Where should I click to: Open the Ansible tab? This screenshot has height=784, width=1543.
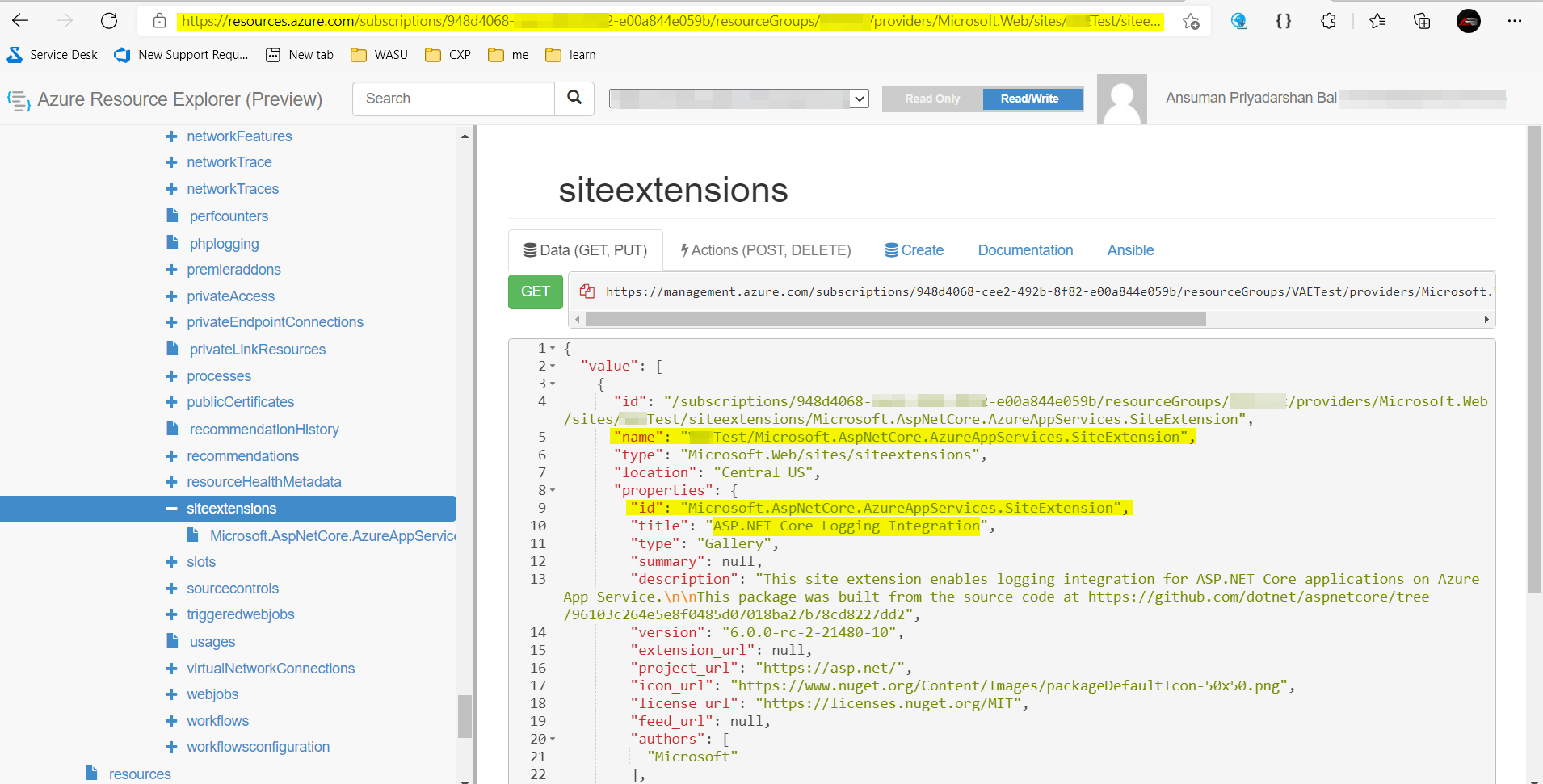tap(1130, 250)
